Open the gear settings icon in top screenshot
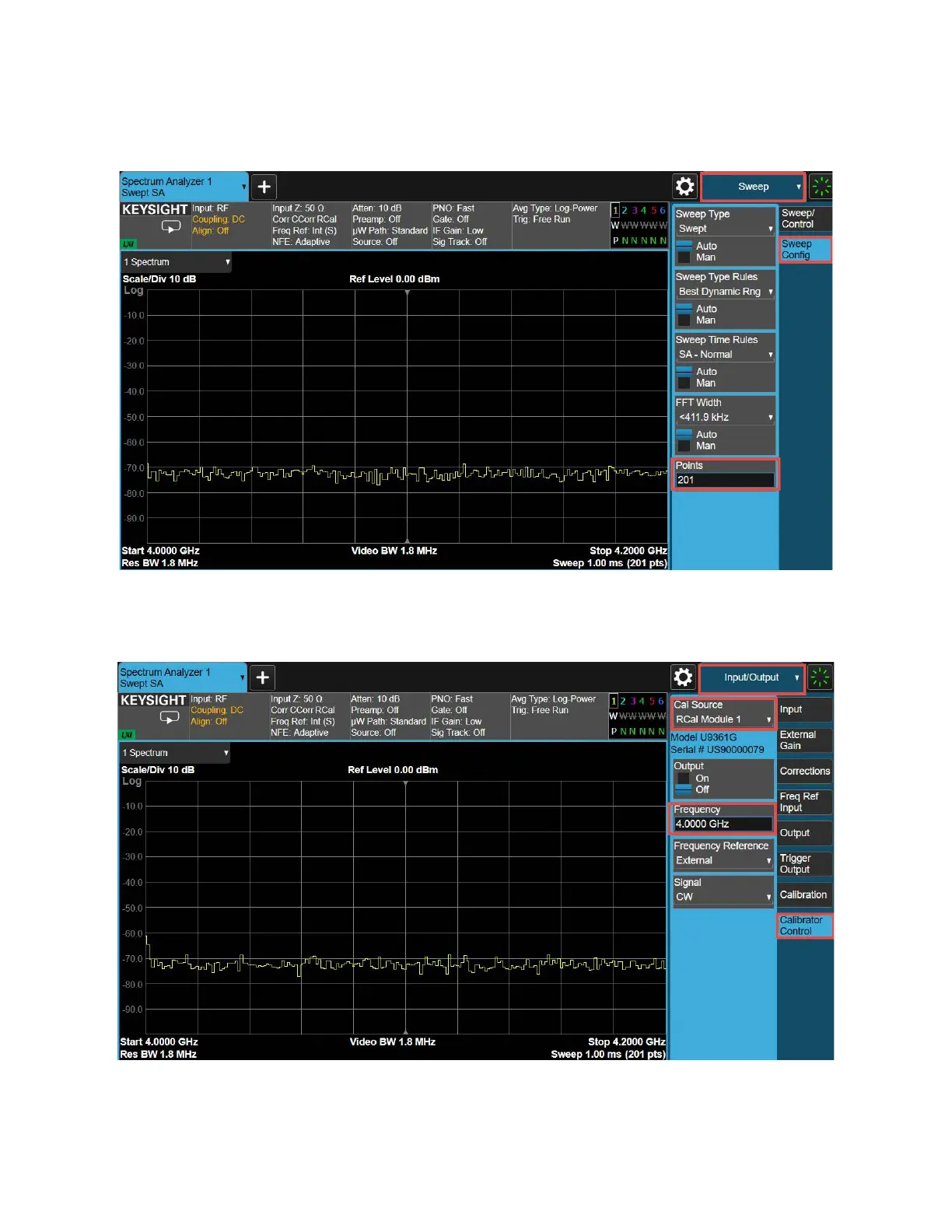952x1232 pixels. click(x=684, y=187)
